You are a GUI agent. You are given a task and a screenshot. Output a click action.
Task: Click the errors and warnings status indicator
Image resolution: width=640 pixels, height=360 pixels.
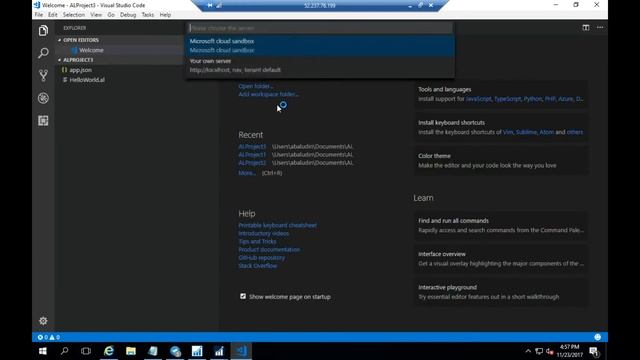(x=49, y=337)
